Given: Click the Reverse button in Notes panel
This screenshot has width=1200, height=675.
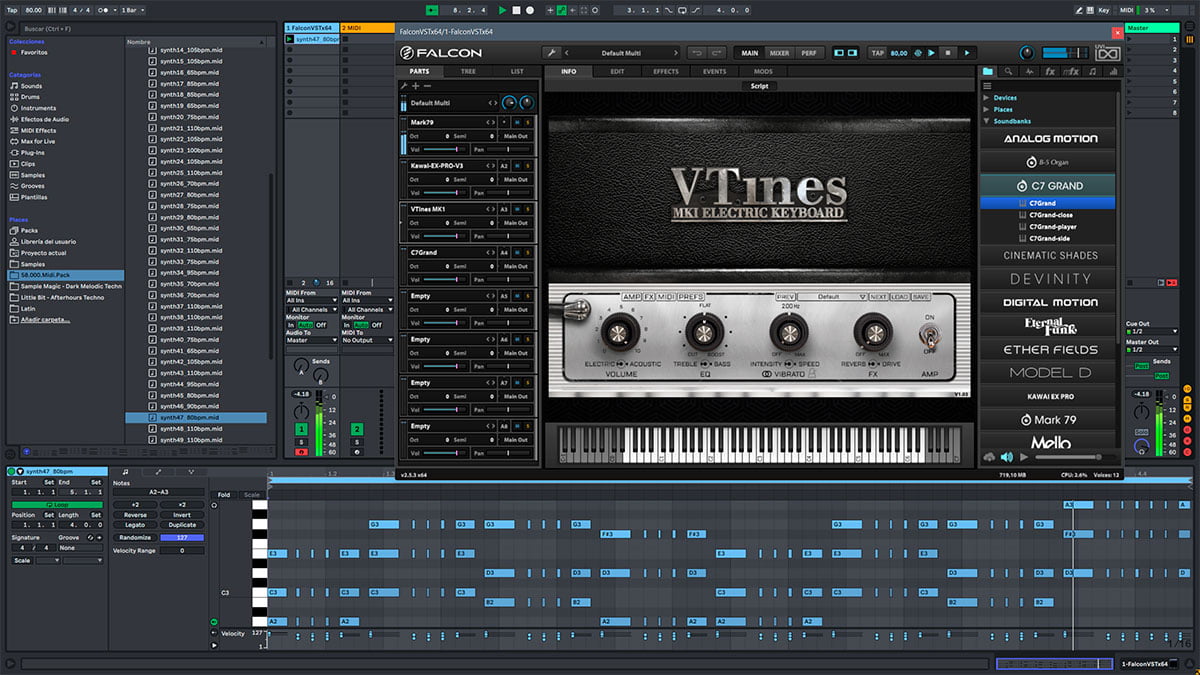Looking at the screenshot, I should click(135, 515).
